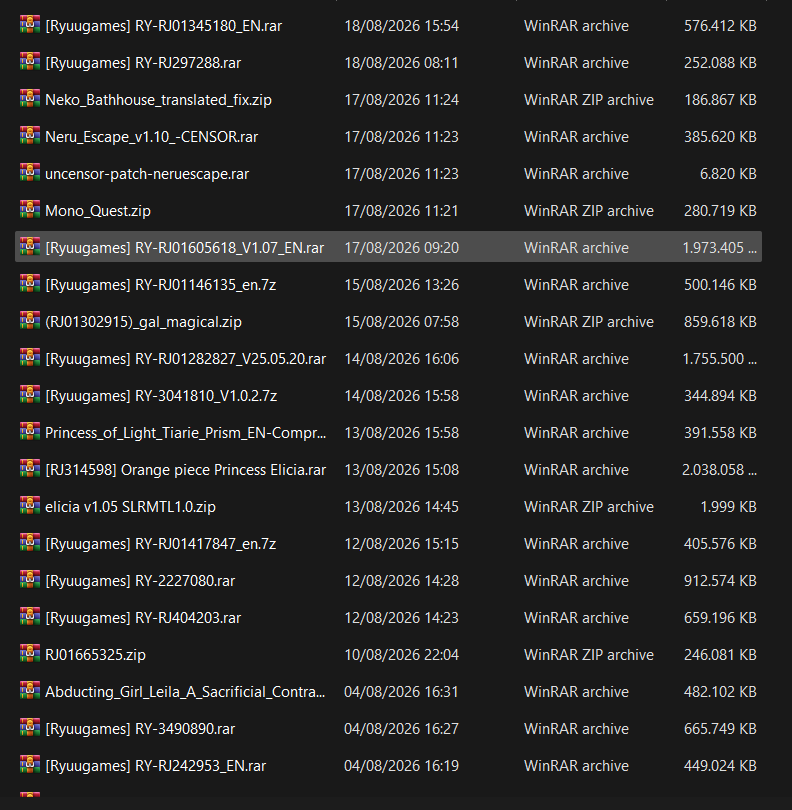Click icon beside RY-RJ242953_EN.rar
Viewport: 792px width, 810px height.
pos(30,765)
